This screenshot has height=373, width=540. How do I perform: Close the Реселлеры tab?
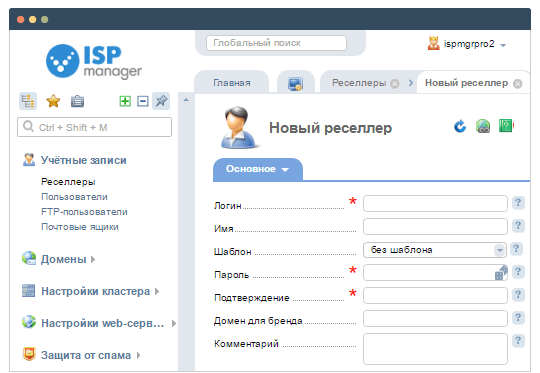tap(395, 84)
